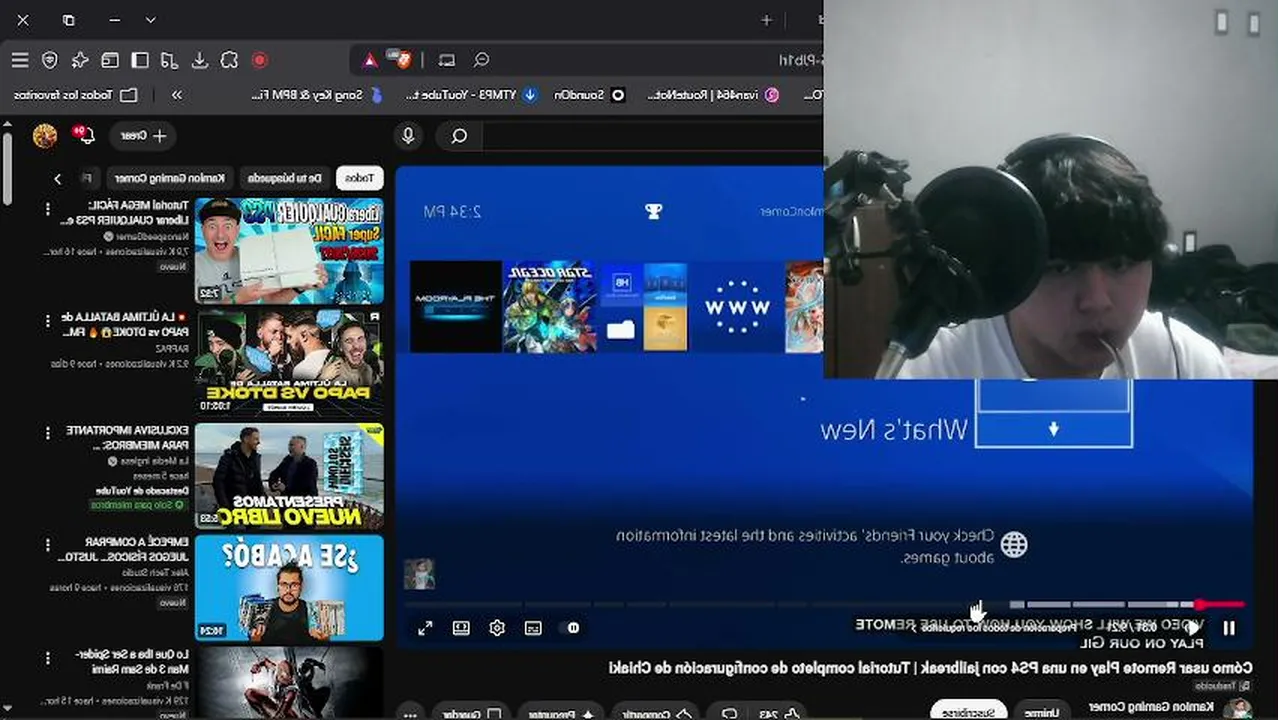Click the Unirme join button
Image resolution: width=1278 pixels, height=720 pixels.
coord(1042,712)
